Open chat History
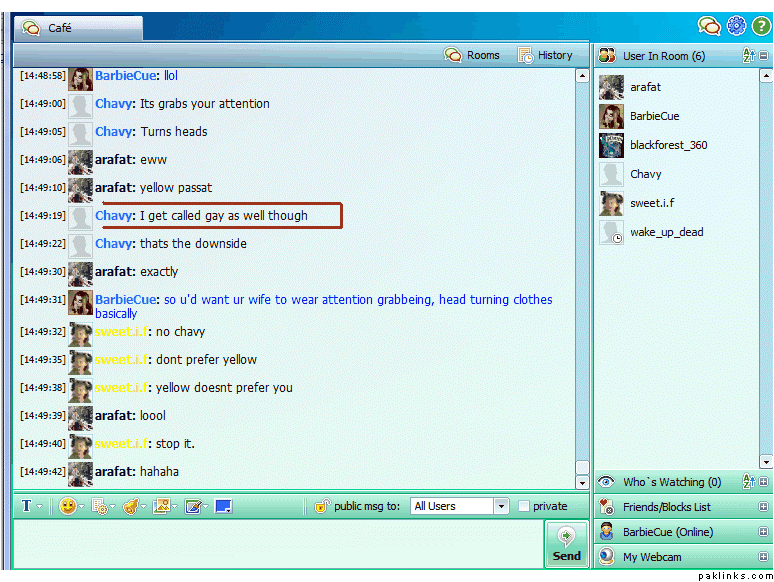This screenshot has height=582, width=774. click(x=545, y=55)
